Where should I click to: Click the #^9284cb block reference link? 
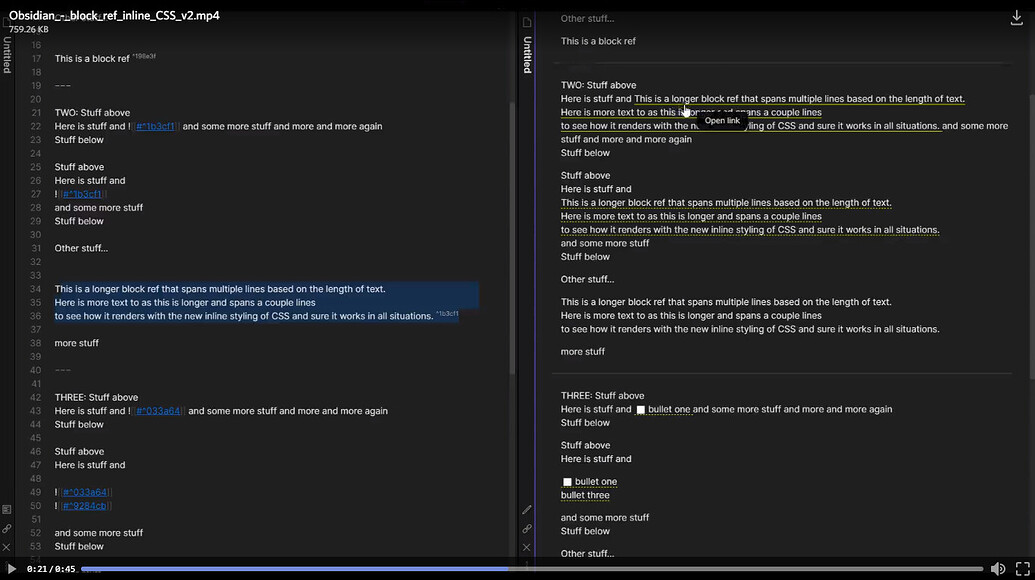tap(84, 505)
